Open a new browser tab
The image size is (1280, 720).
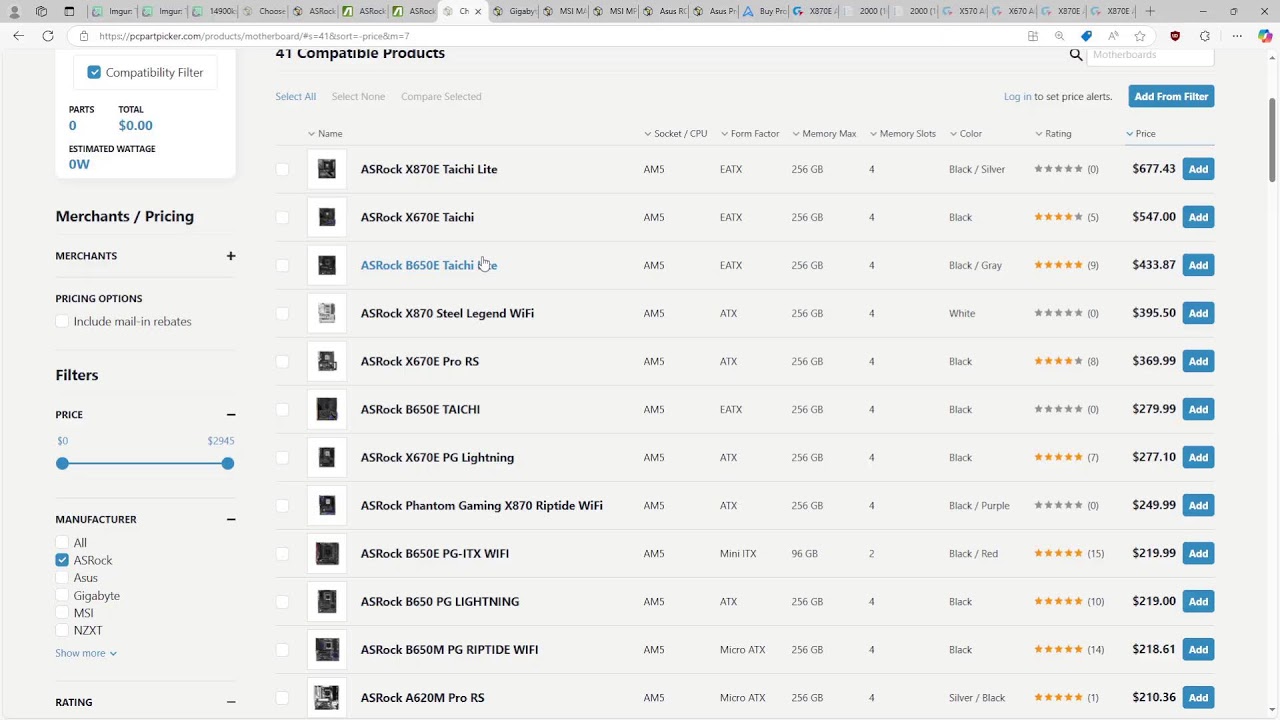pos(1150,11)
